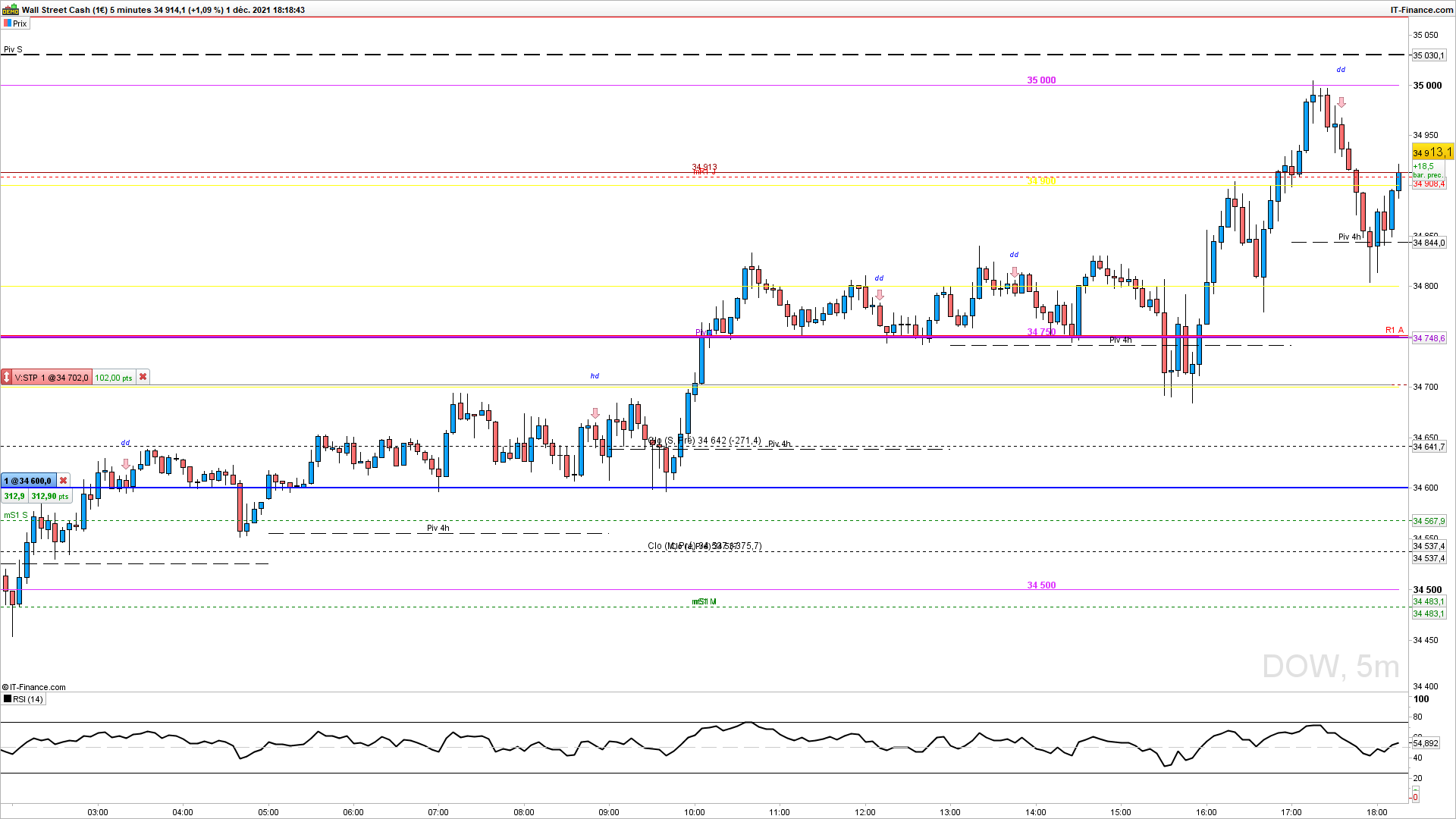Screen dimensions: 1456x819
Task: Open the Prix price settings label
Action: point(20,24)
